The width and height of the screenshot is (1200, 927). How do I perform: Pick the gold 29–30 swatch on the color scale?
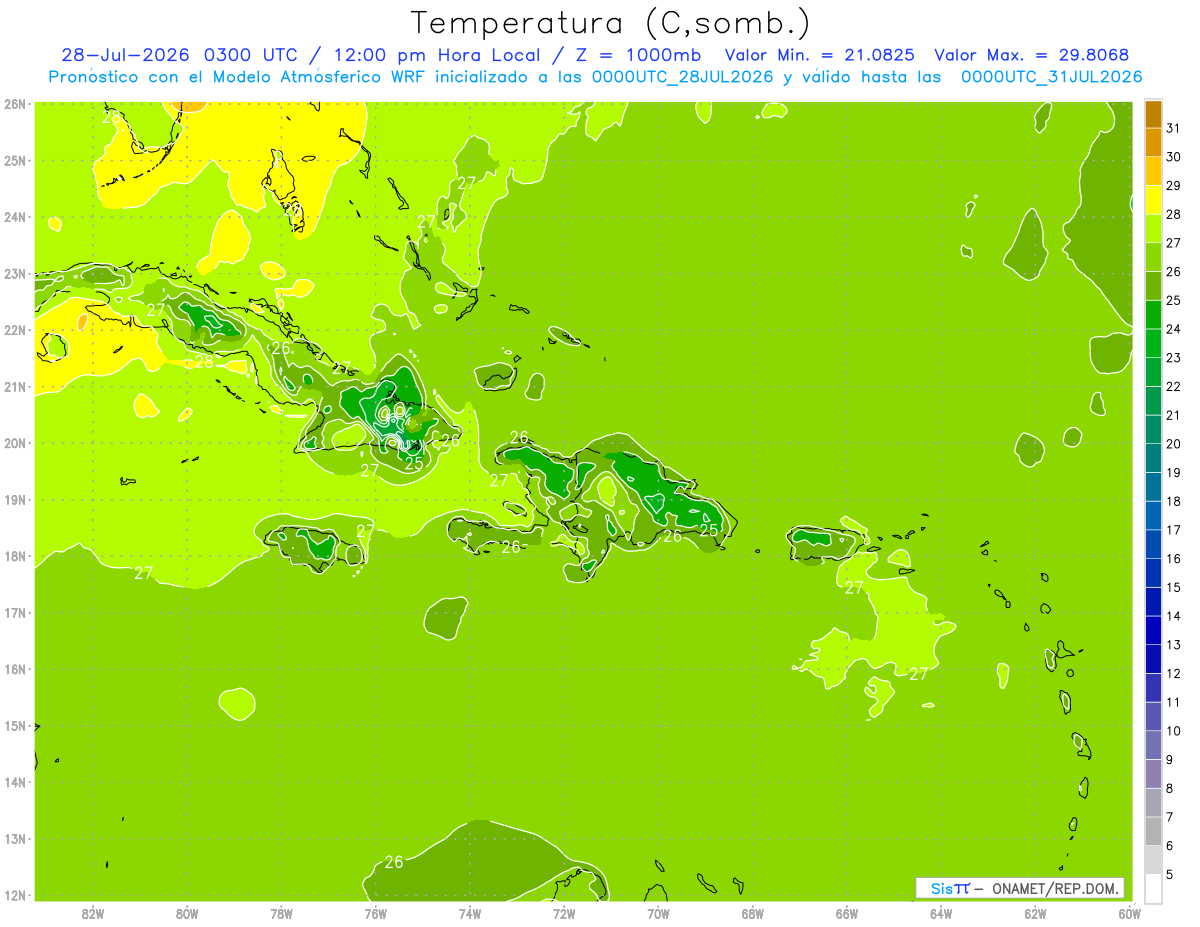pyautogui.click(x=1153, y=171)
